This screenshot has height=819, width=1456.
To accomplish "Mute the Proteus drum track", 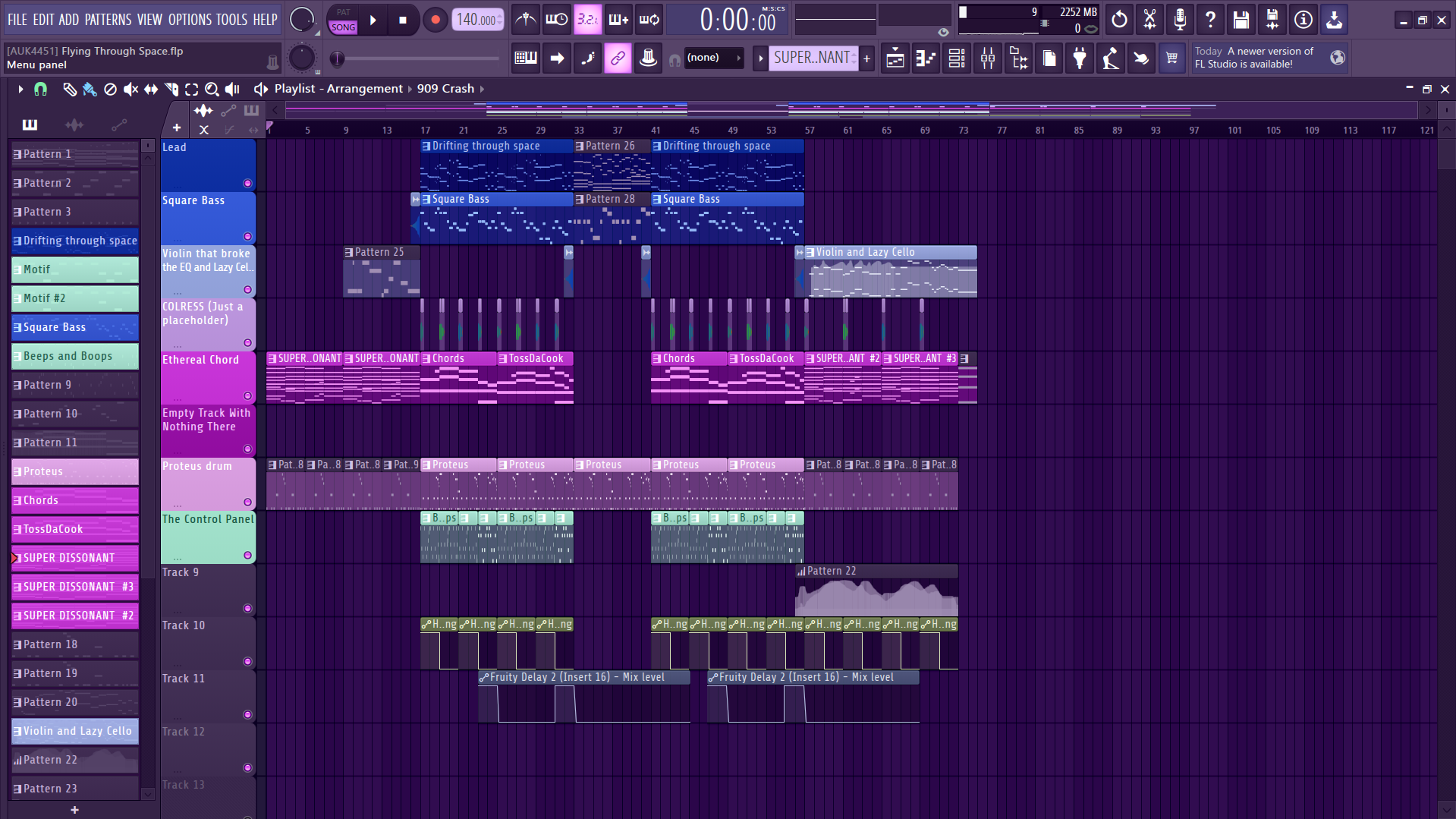I will point(247,502).
